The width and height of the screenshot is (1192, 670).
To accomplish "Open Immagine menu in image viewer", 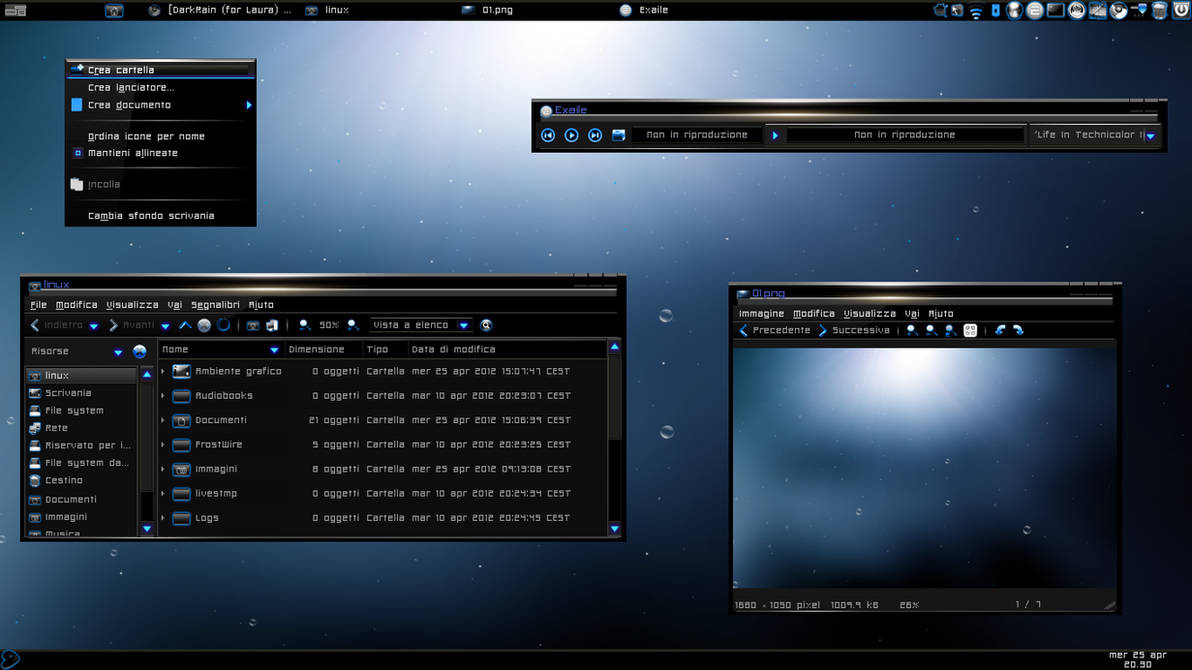I will [x=761, y=313].
